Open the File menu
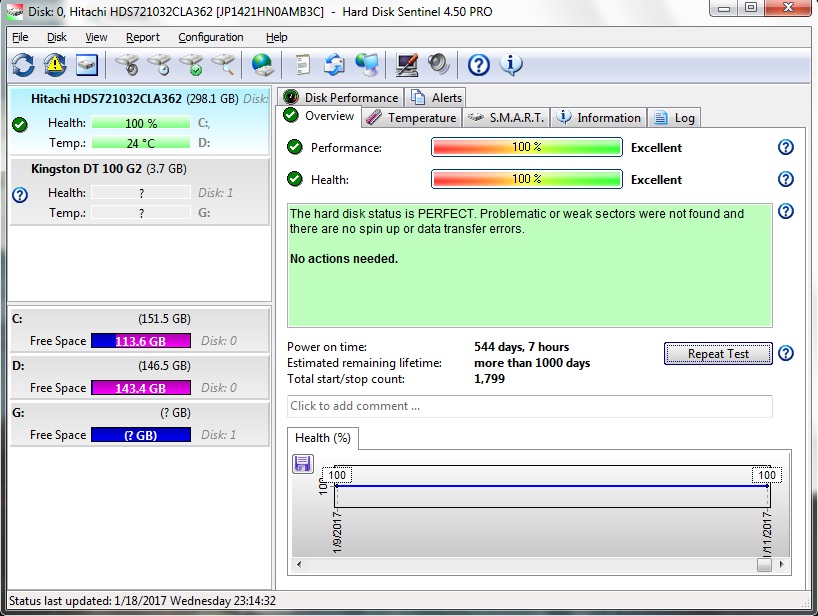 20,37
